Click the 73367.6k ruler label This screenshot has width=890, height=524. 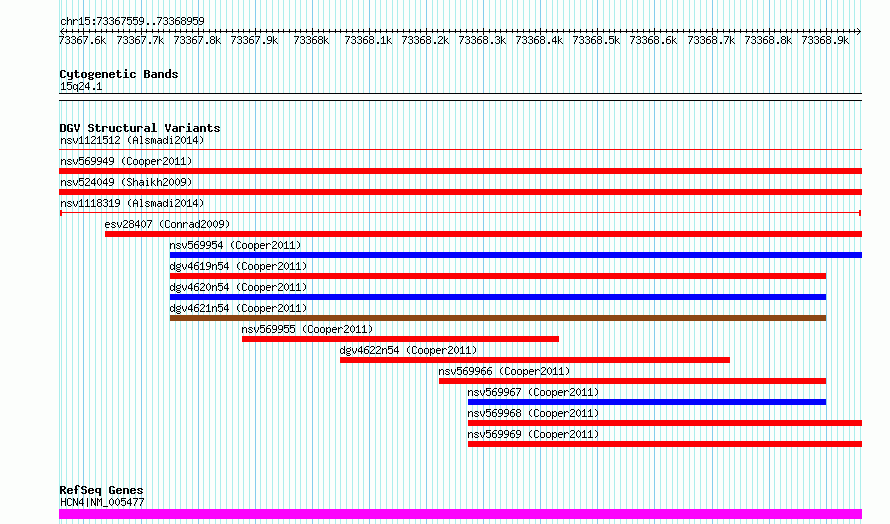[83, 40]
